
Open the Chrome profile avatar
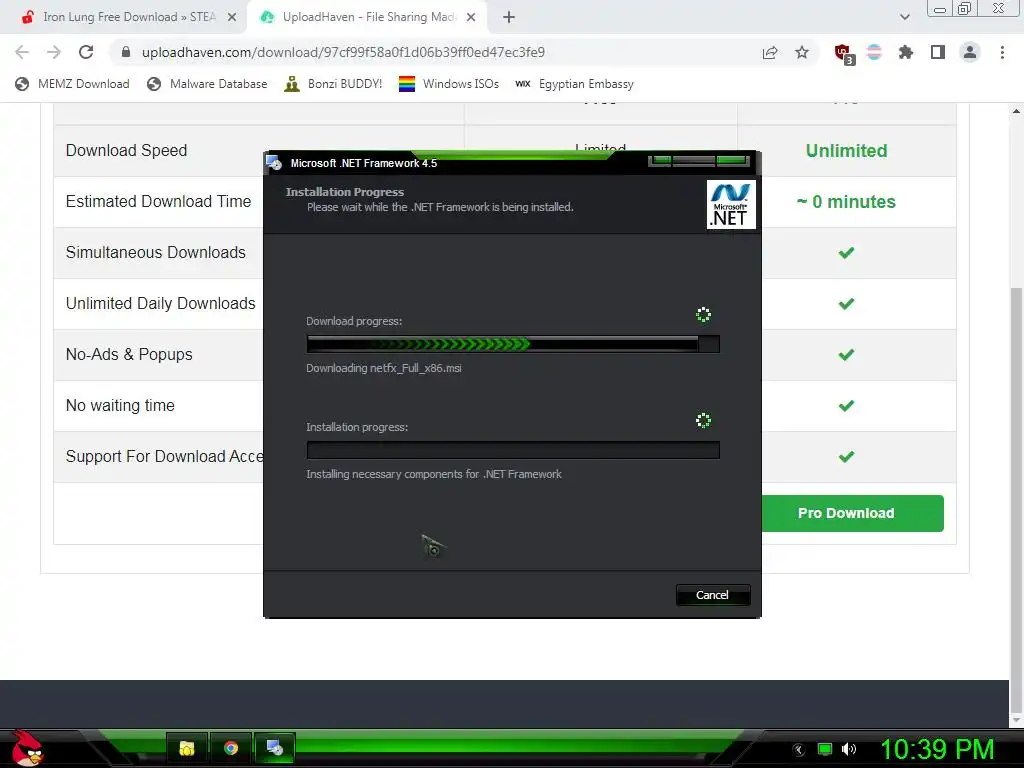tap(970, 52)
